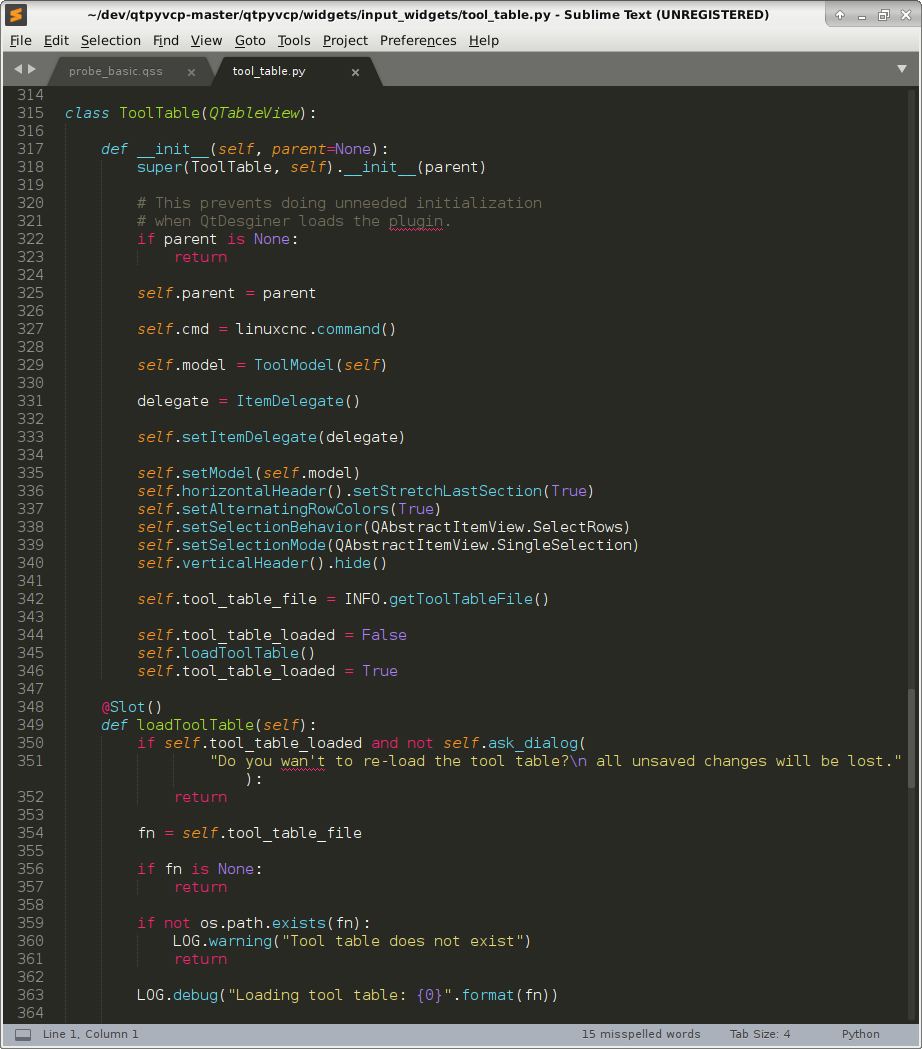922x1049 pixels.
Task: Close the tool_table.py tab
Action: pyautogui.click(x=355, y=72)
